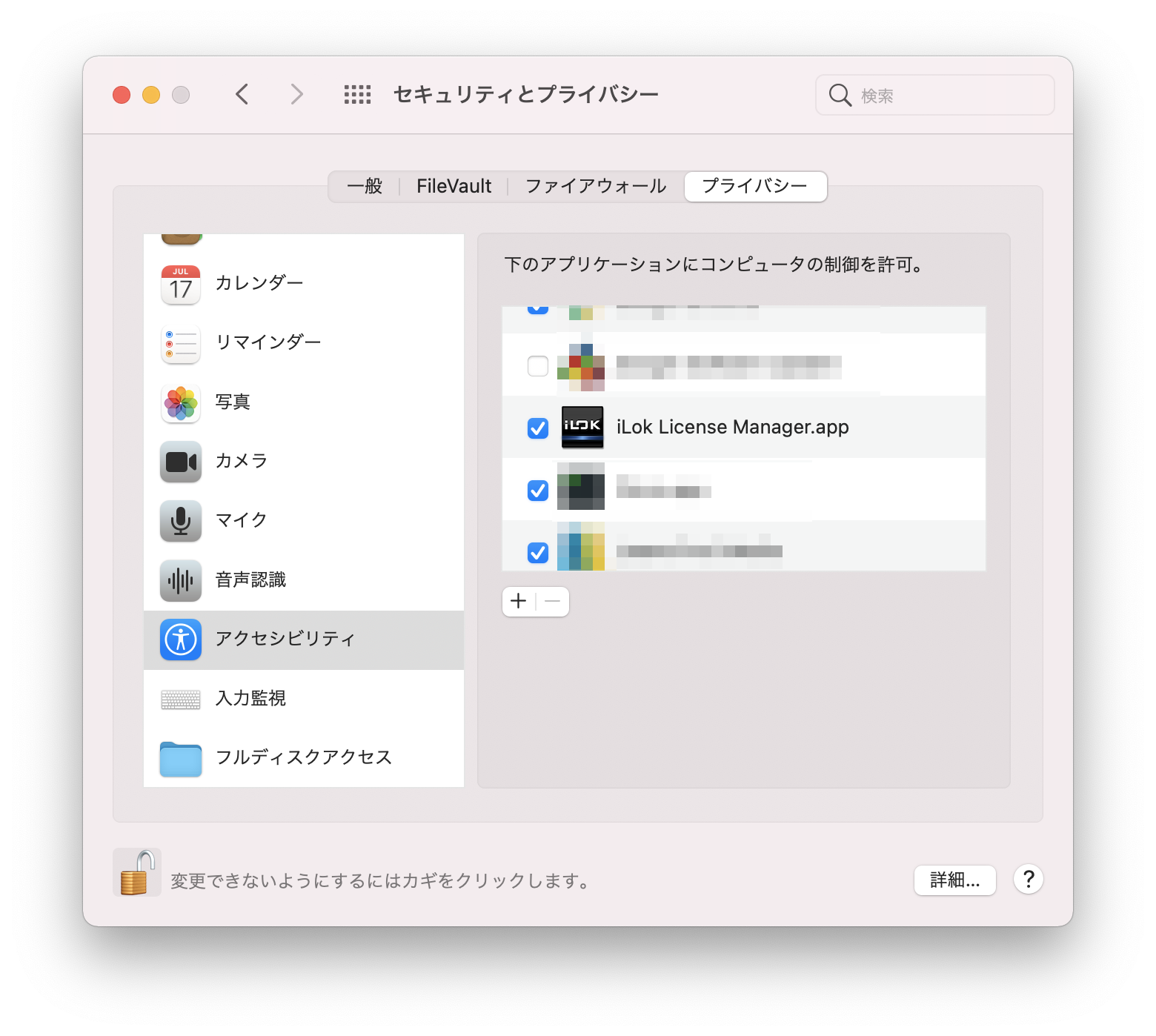Open the ファイアウォール tab
The width and height of the screenshot is (1156, 1036).
[594, 186]
